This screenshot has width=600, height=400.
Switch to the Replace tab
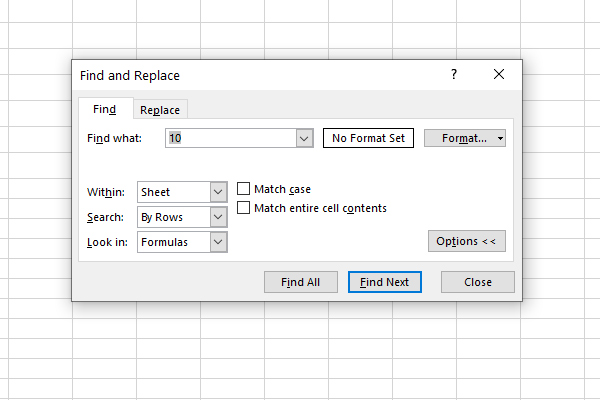tap(160, 110)
